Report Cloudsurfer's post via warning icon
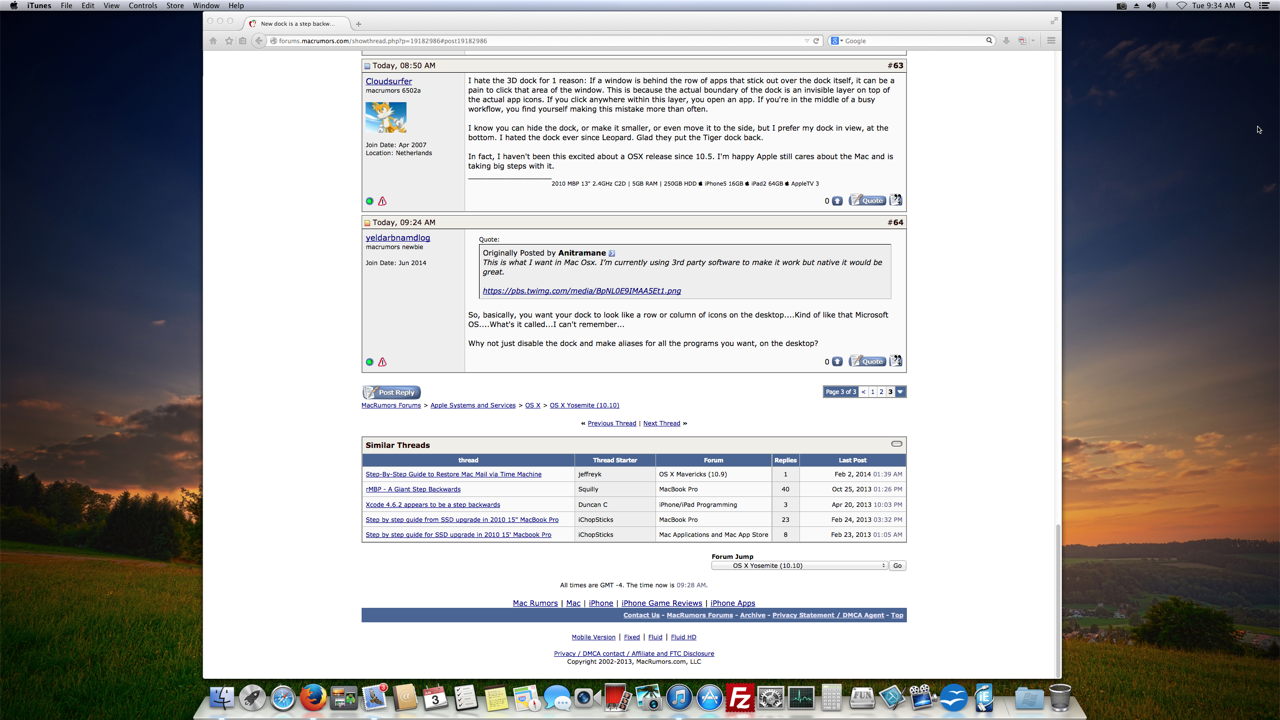This screenshot has height=720, width=1280. [382, 201]
